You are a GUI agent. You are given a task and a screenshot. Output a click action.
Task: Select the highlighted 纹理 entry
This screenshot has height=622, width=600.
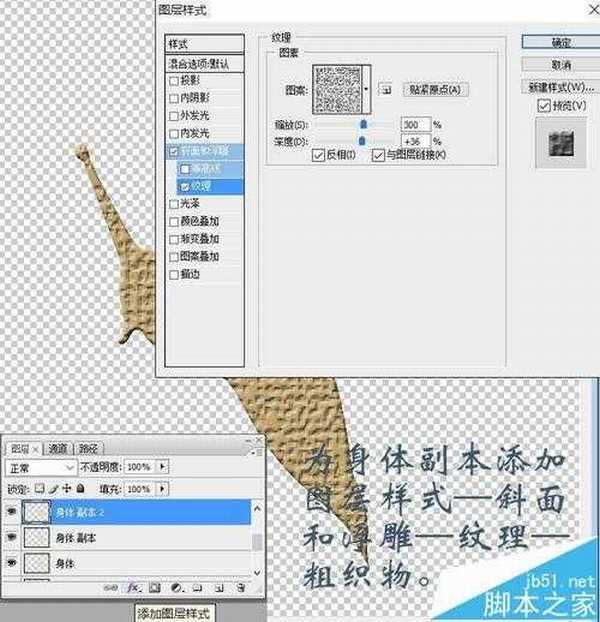(210, 186)
